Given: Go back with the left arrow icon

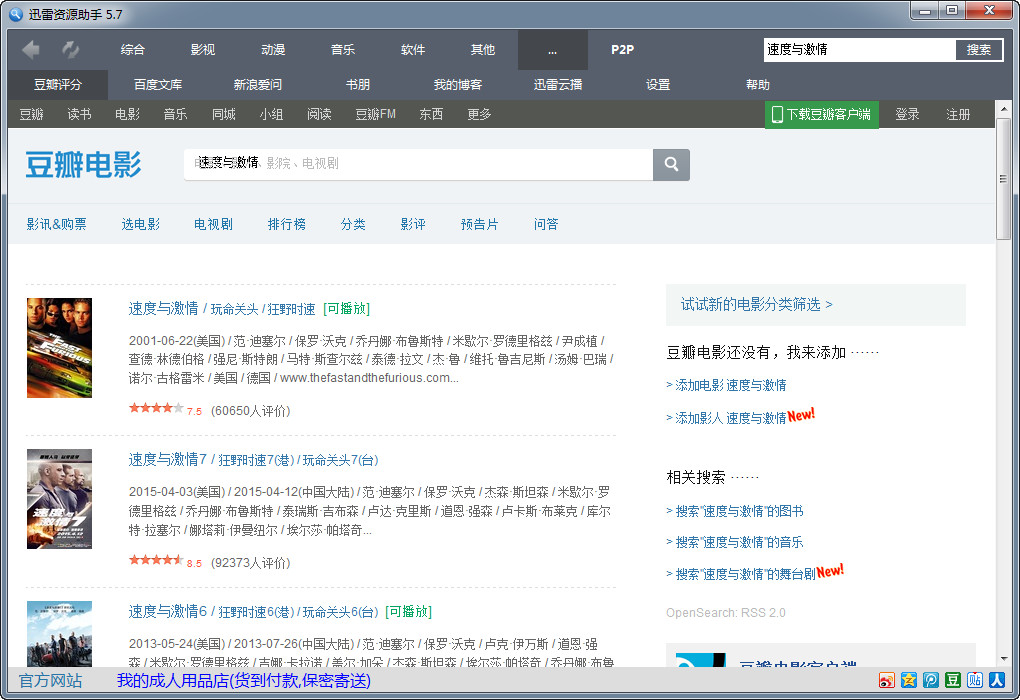Looking at the screenshot, I should pyautogui.click(x=31, y=49).
